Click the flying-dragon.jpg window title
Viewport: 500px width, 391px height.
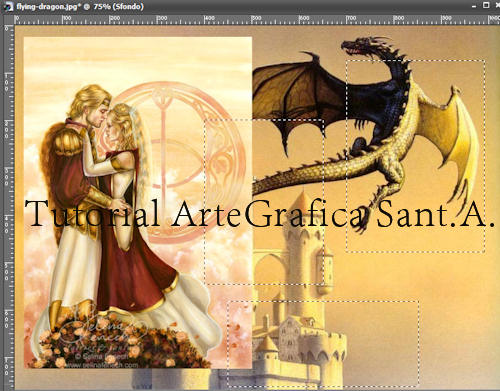(80, 6)
